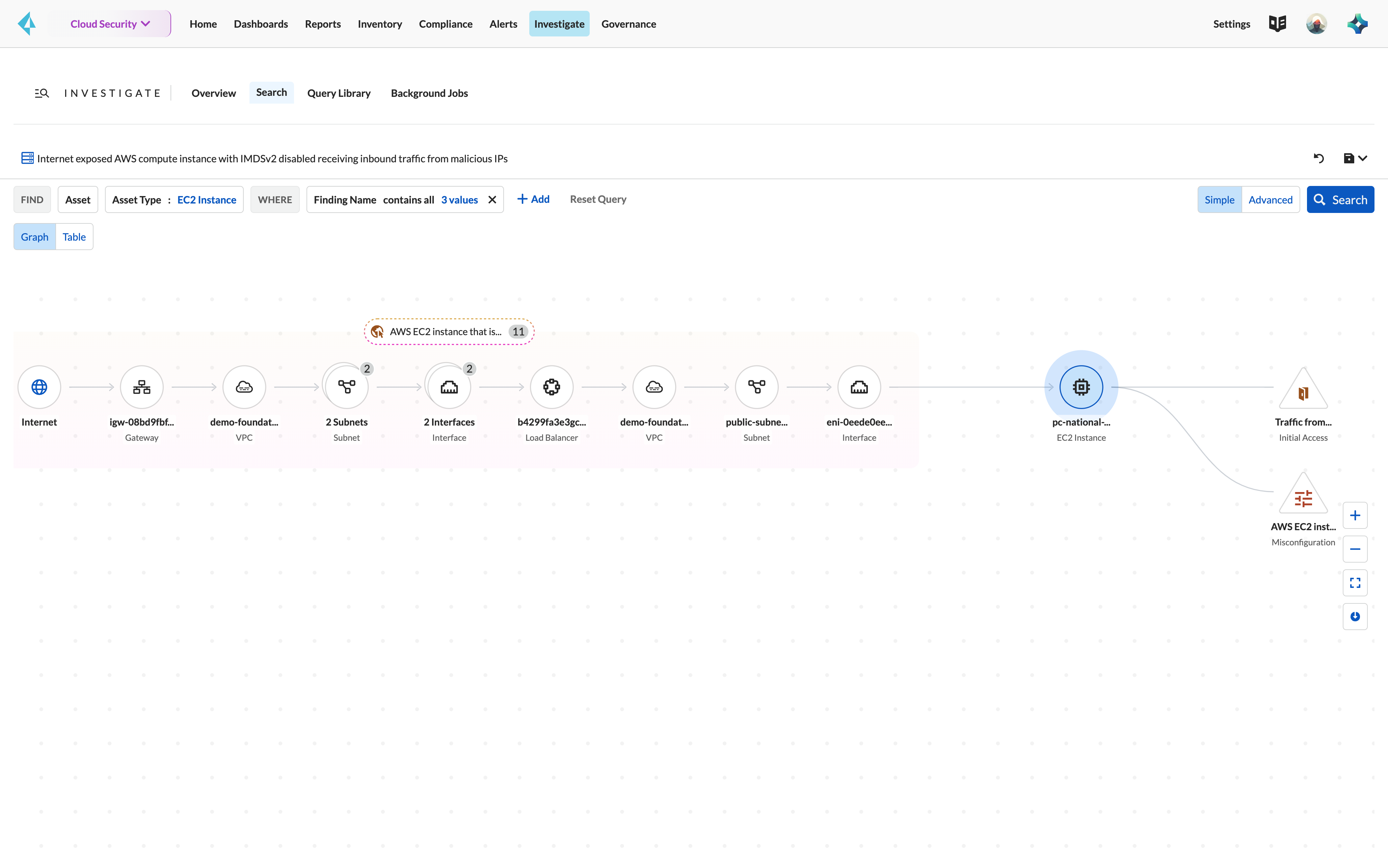Viewport: 1388px width, 868px height.
Task: Click the save/export icon top right
Action: click(x=1349, y=158)
